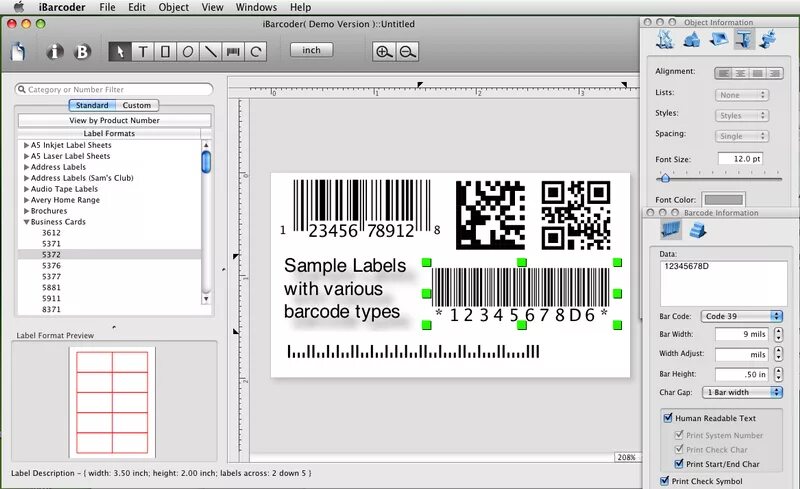Open the Bar Code type dropdown
This screenshot has width=800, height=489.
[741, 316]
